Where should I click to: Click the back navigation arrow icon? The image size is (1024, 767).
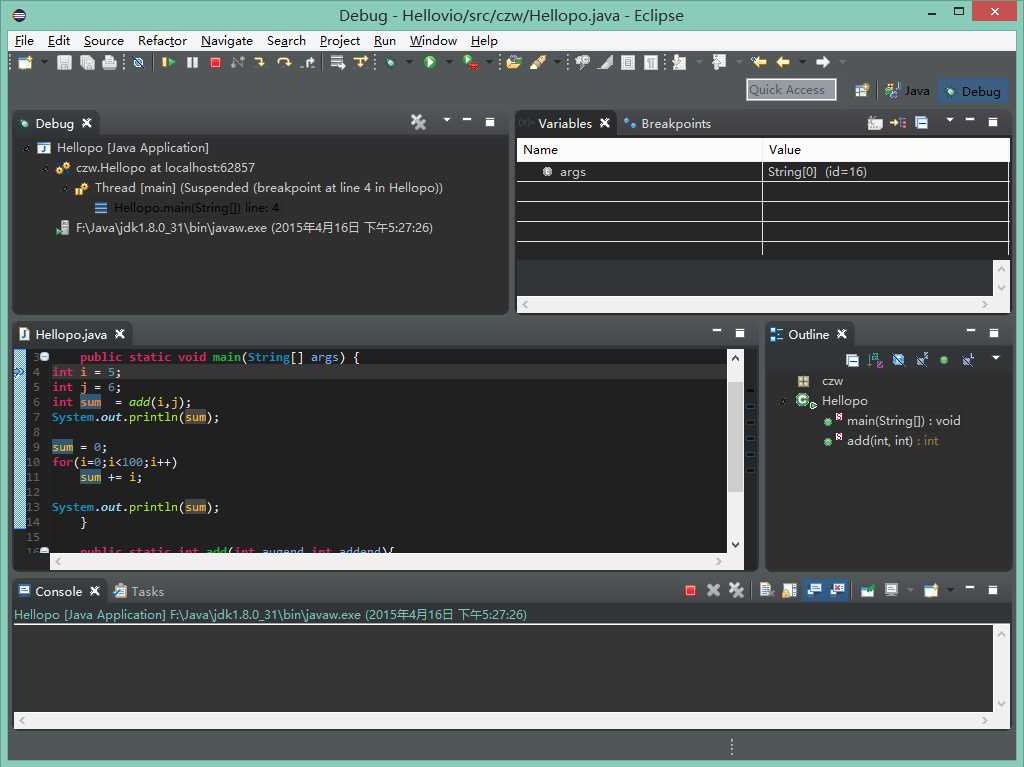(x=782, y=62)
